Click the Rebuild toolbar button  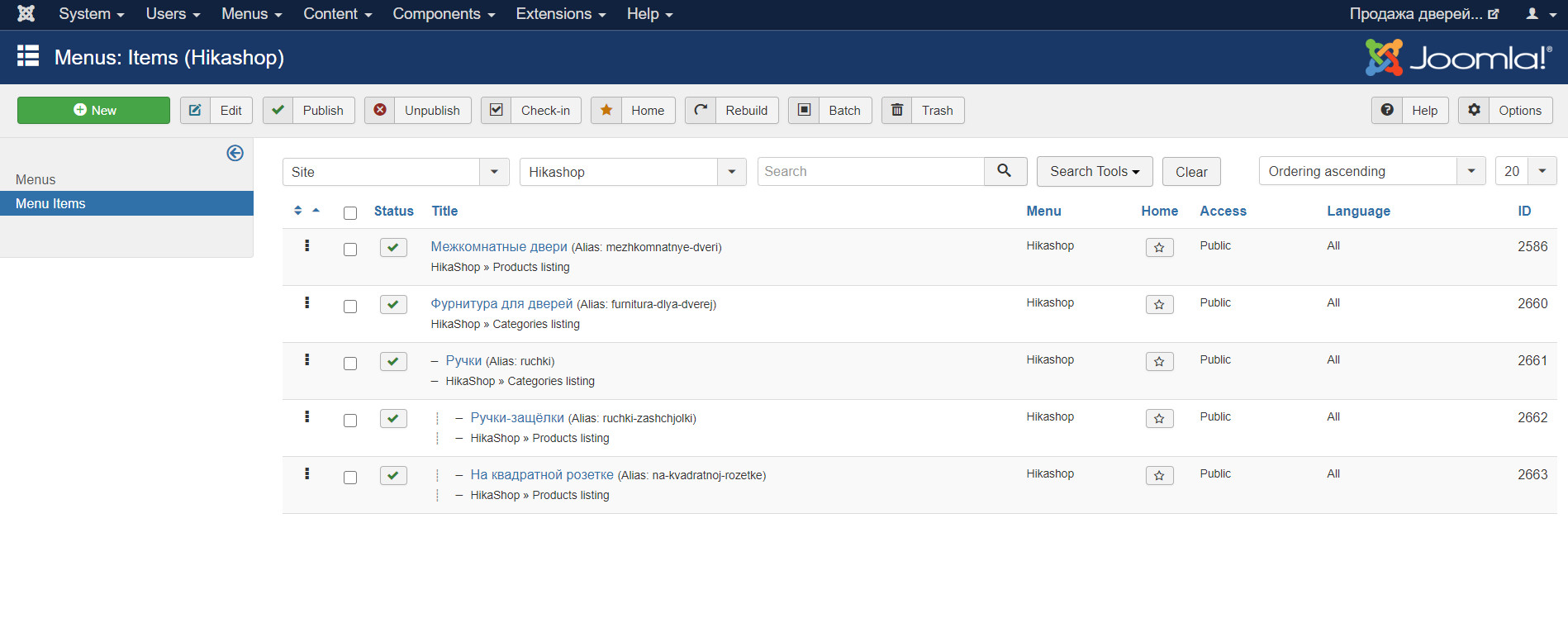tap(731, 111)
